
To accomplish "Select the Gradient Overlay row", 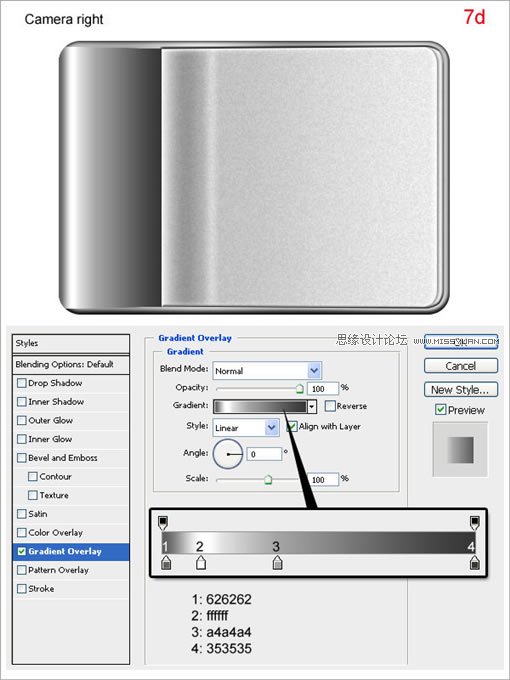I will click(x=71, y=552).
